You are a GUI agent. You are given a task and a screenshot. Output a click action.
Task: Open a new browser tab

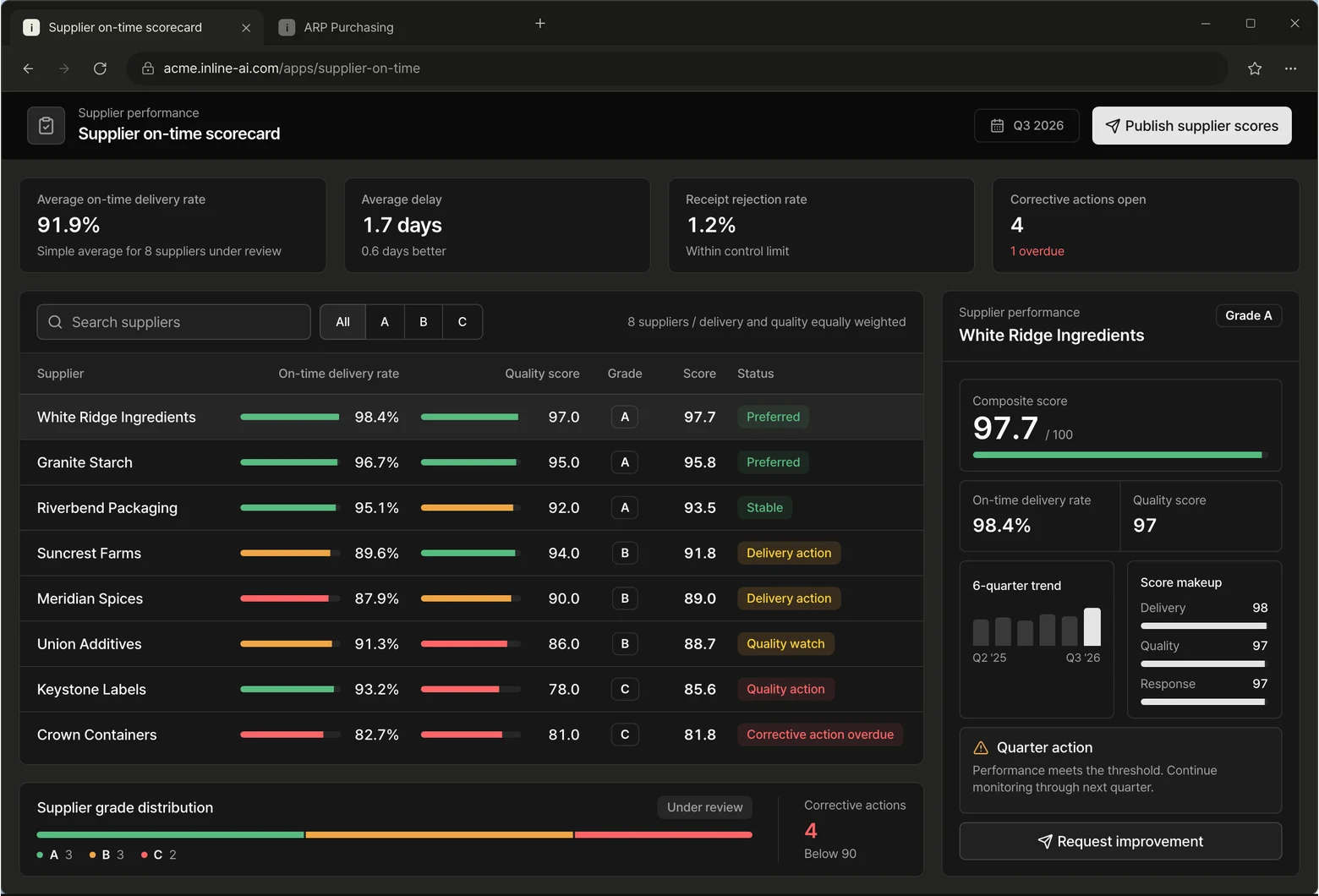[x=540, y=24]
